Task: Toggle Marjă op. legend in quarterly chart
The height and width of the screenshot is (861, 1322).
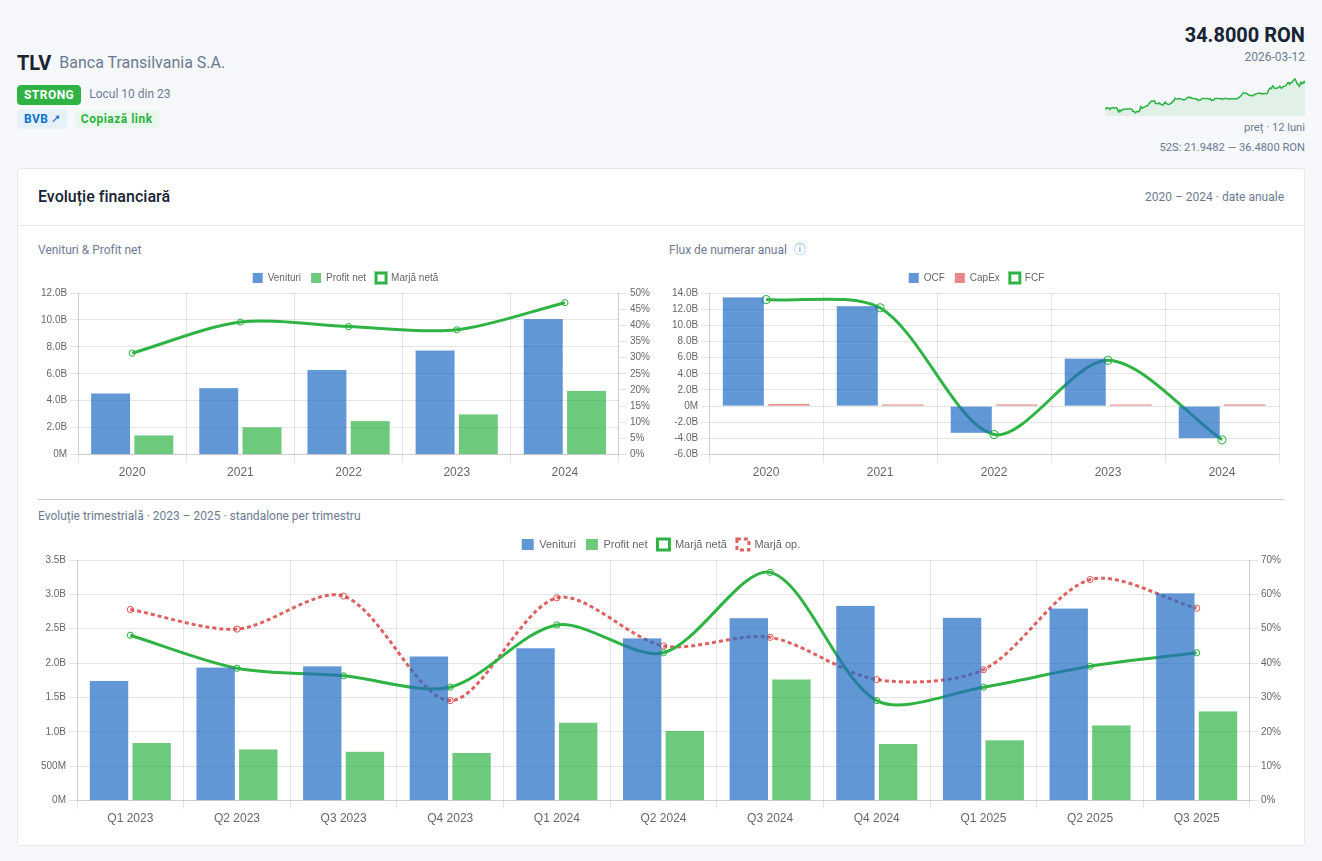Action: 768,544
